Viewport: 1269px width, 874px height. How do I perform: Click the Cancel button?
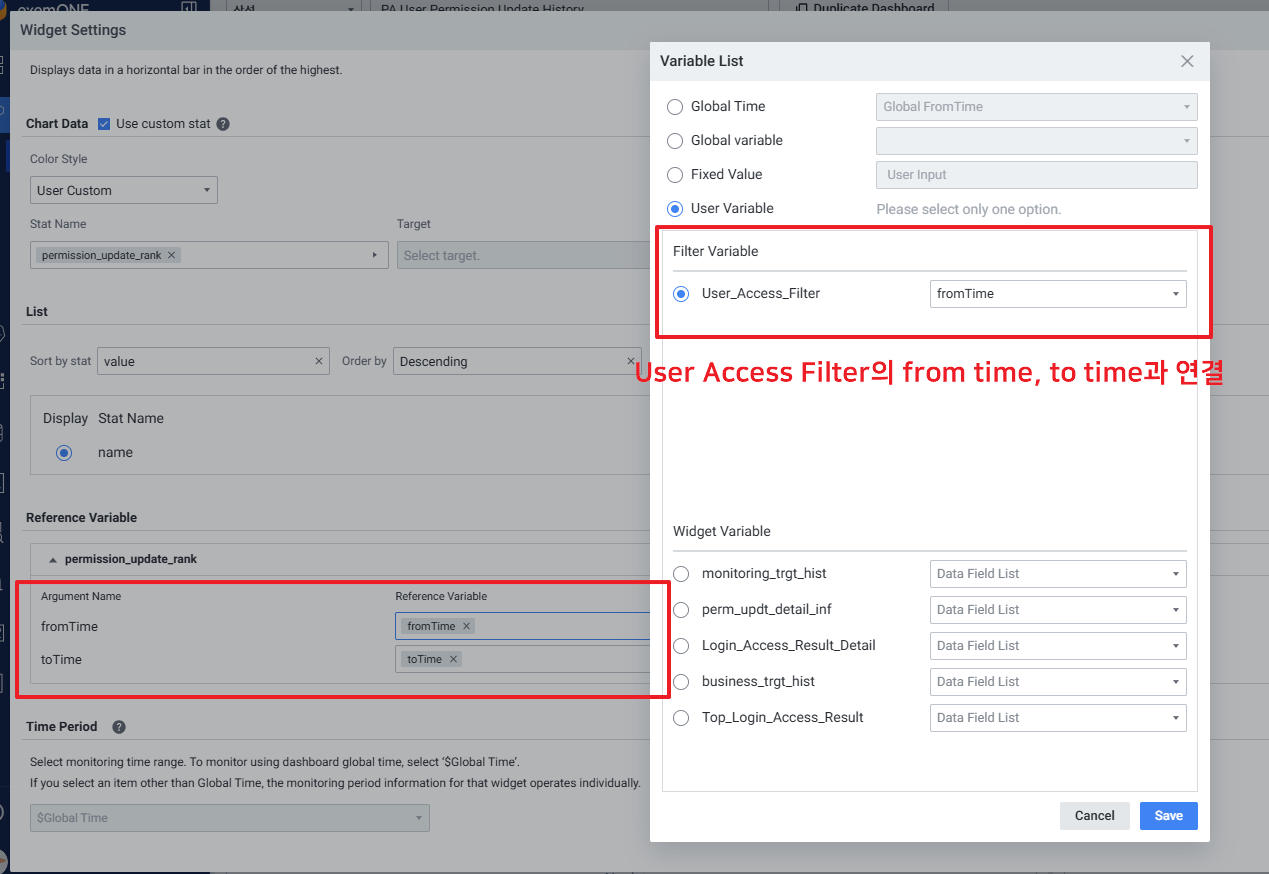point(1094,816)
